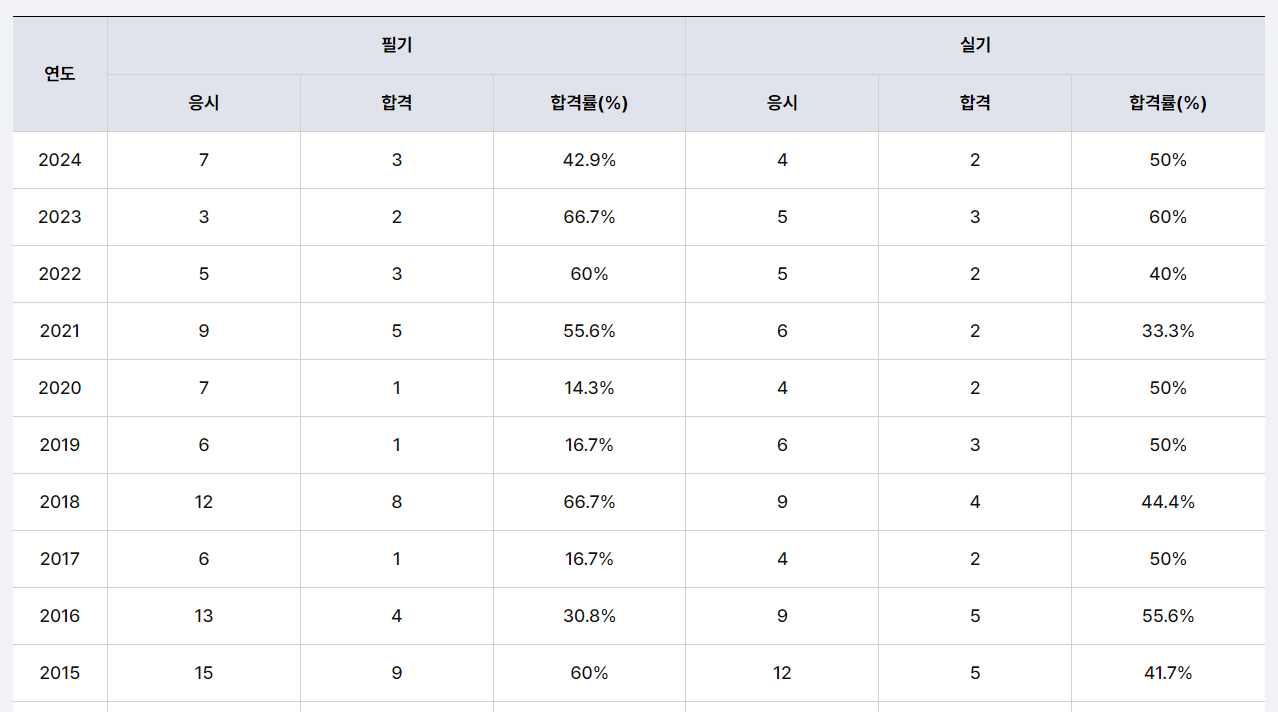The width and height of the screenshot is (1278, 712).
Task: Click 2016 필기 응시 cell showing 13
Action: (x=204, y=616)
